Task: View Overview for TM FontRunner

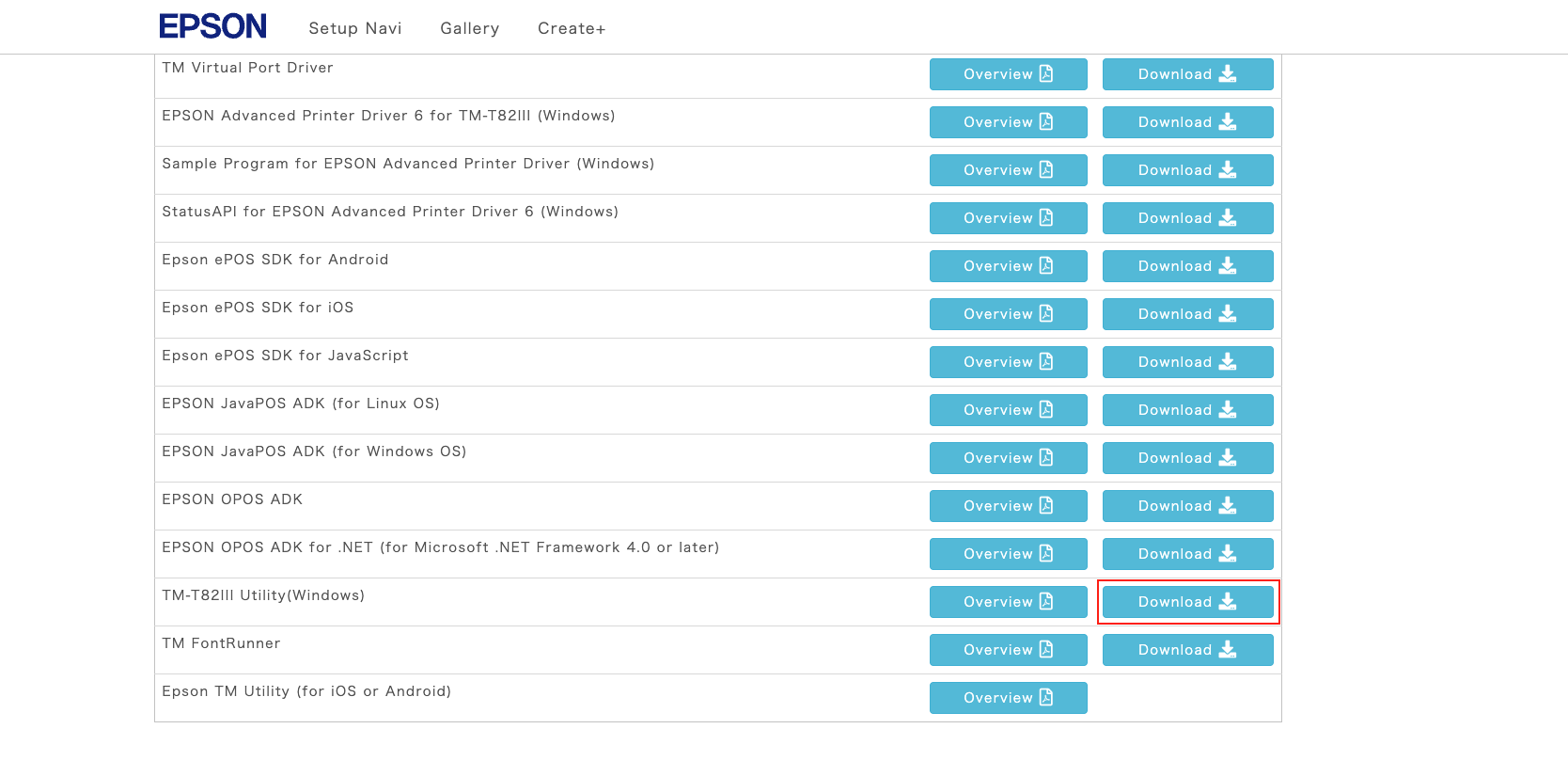Action: pos(1009,650)
